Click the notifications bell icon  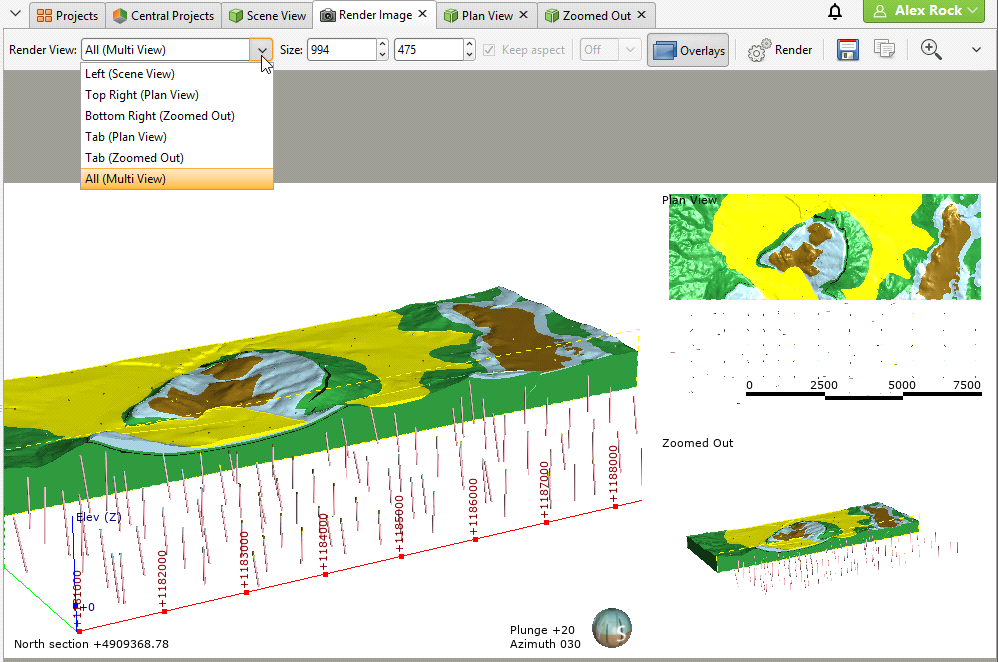click(835, 12)
